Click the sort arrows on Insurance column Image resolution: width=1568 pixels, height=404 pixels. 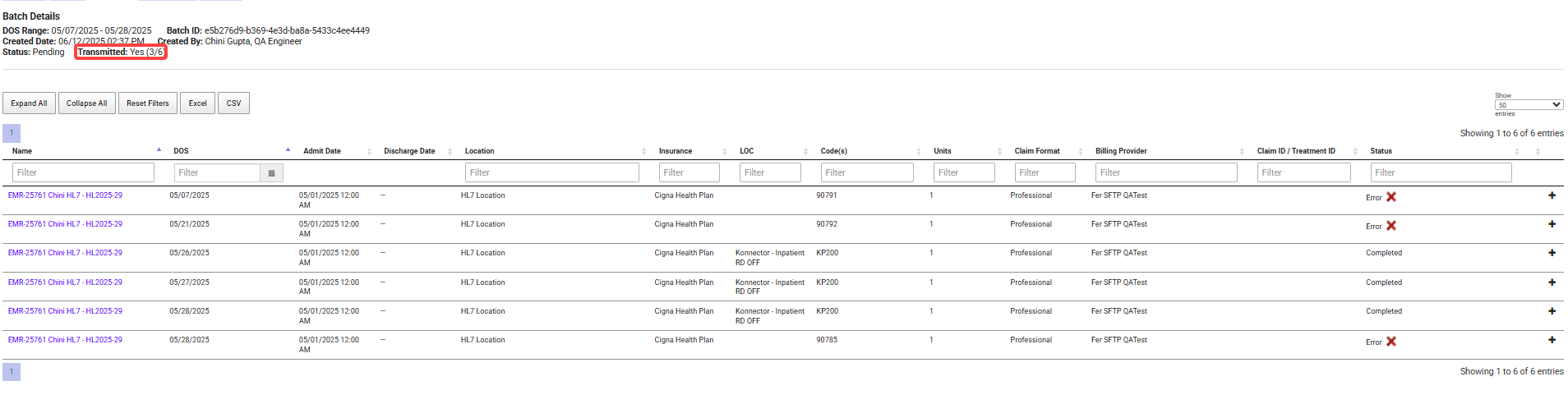coord(724,151)
